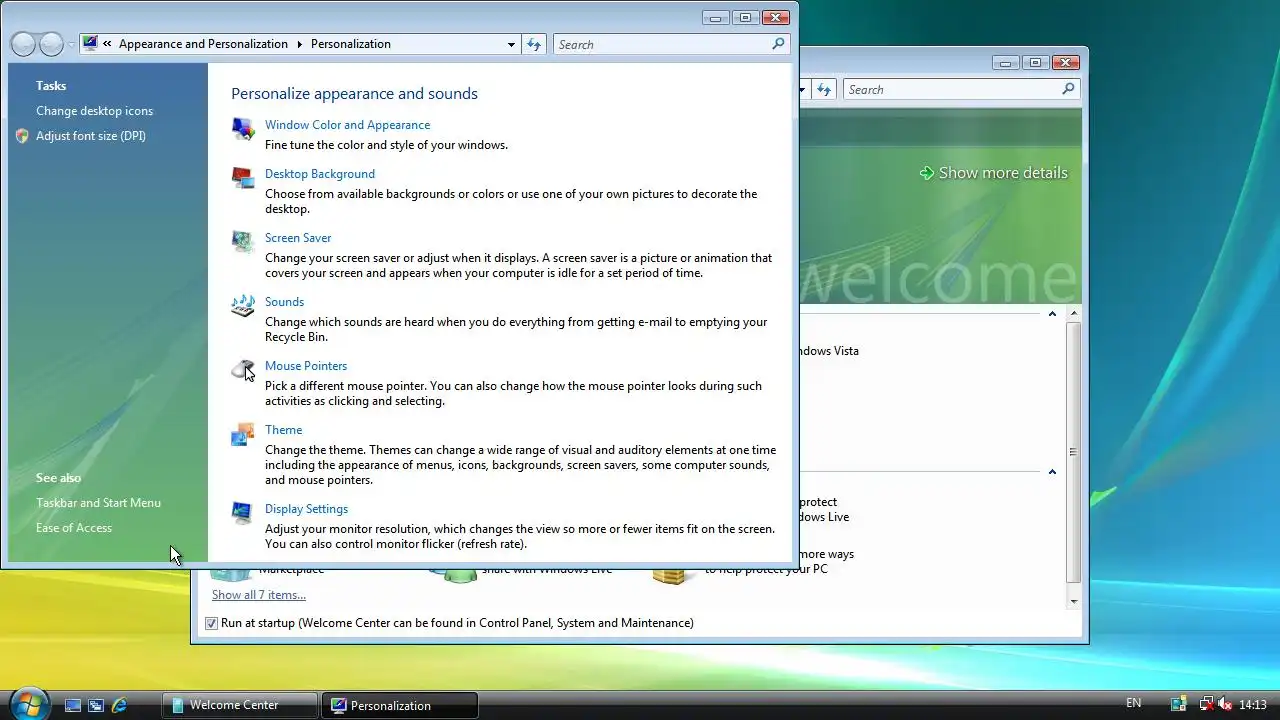Open the Welcome Center address bar dropdown arrow
The height and width of the screenshot is (720, 1280).
click(x=802, y=89)
